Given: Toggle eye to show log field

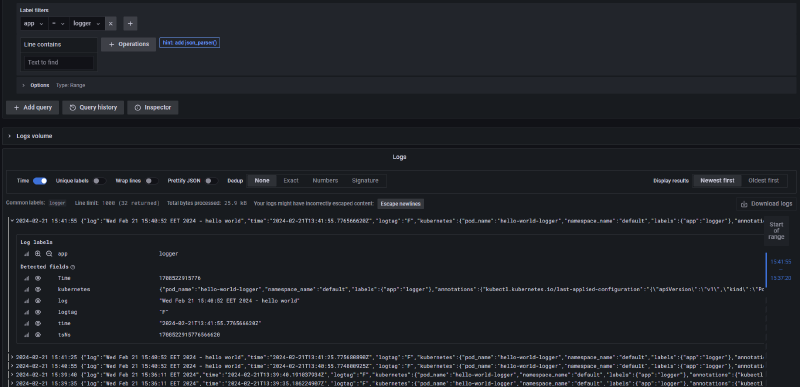Looking at the screenshot, I should coord(38,301).
